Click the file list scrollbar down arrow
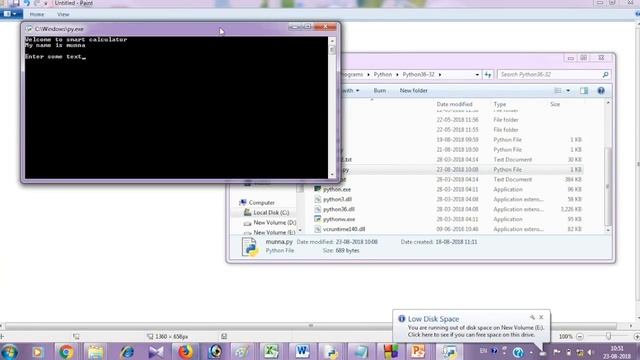 [608, 230]
